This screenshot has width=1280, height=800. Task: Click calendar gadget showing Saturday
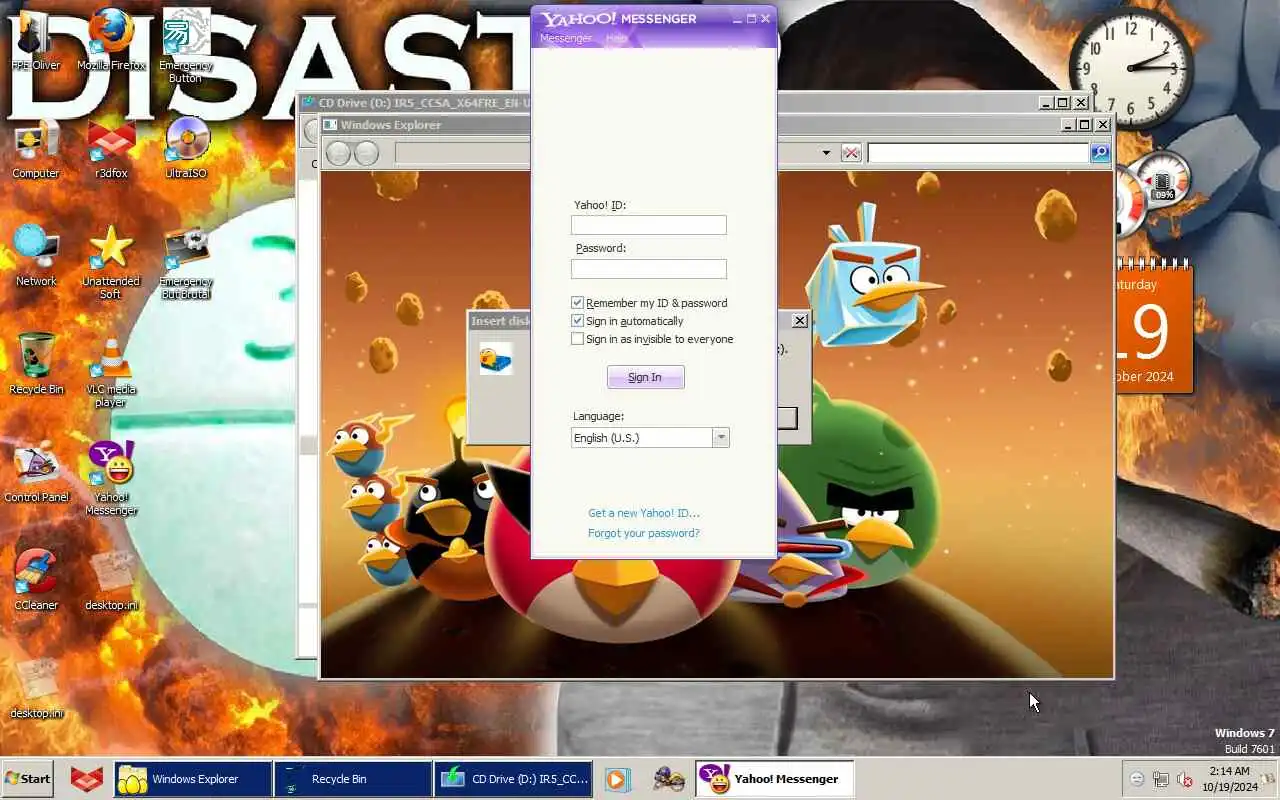click(1154, 329)
